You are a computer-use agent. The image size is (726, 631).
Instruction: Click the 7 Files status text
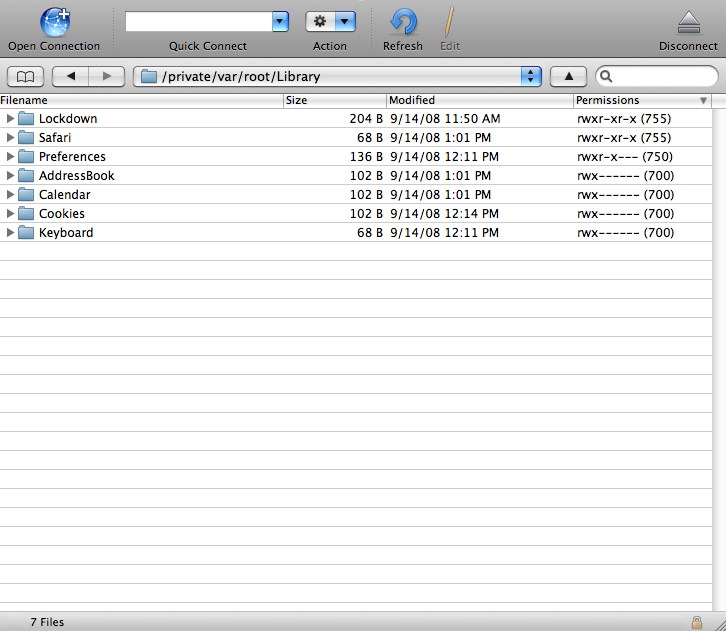tap(47, 622)
